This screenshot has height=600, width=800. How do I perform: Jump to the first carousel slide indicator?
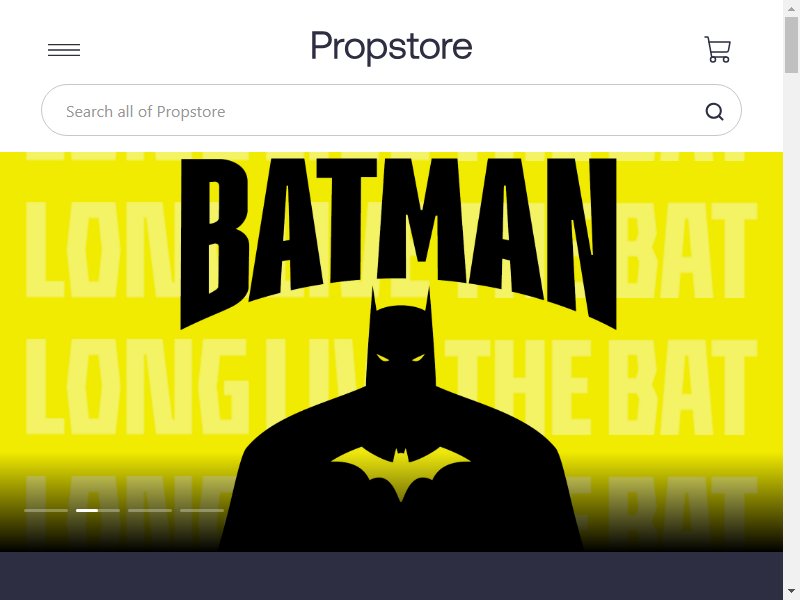pos(46,510)
